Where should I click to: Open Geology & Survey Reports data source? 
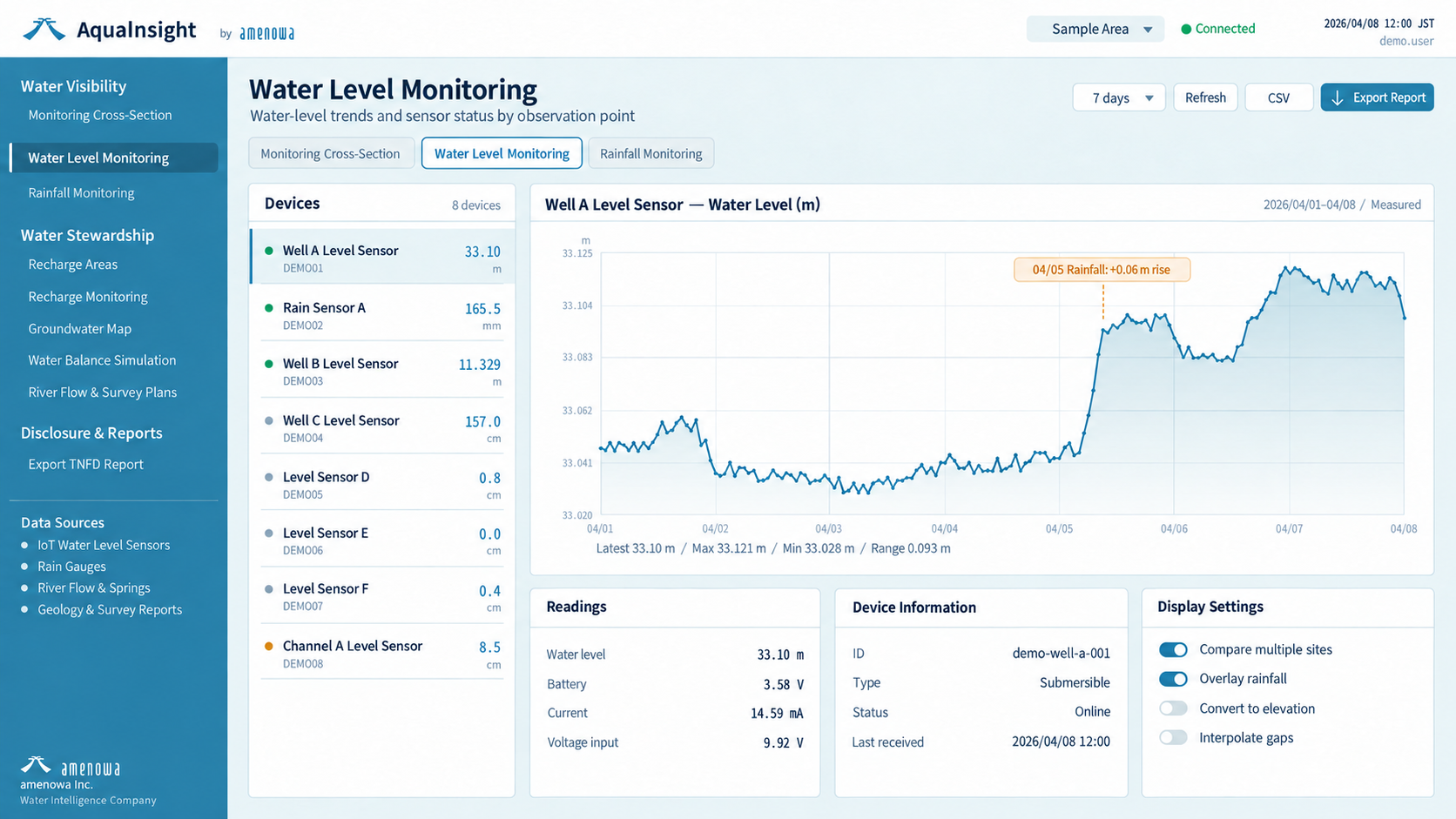(x=110, y=610)
